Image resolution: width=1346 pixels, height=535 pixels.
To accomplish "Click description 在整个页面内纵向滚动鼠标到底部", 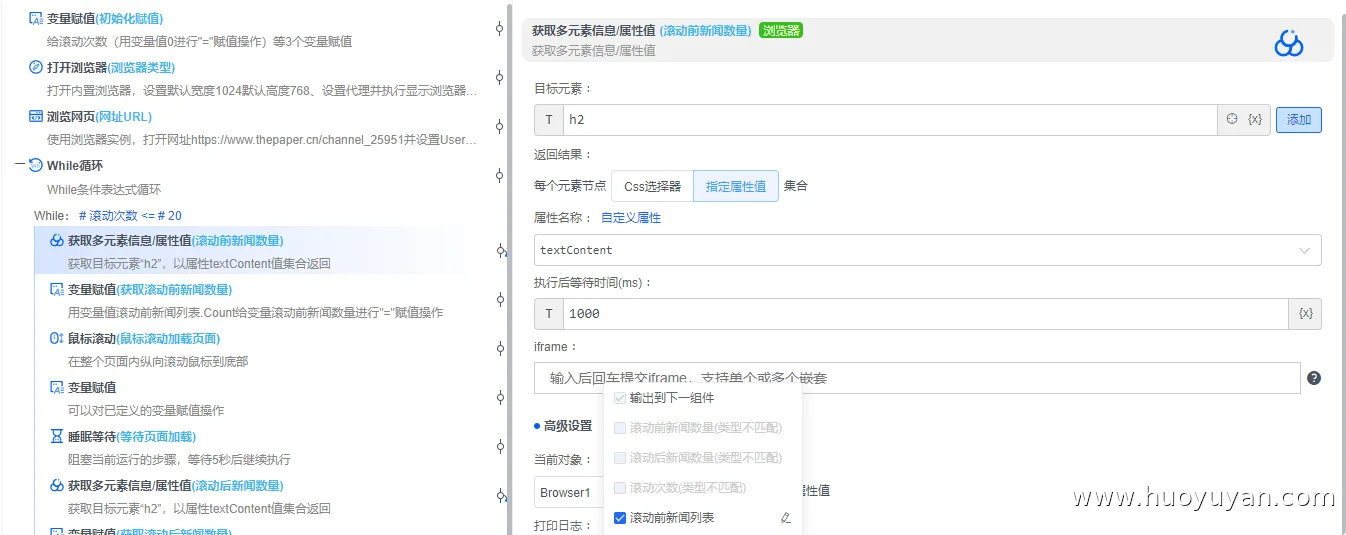I will coord(158,361).
